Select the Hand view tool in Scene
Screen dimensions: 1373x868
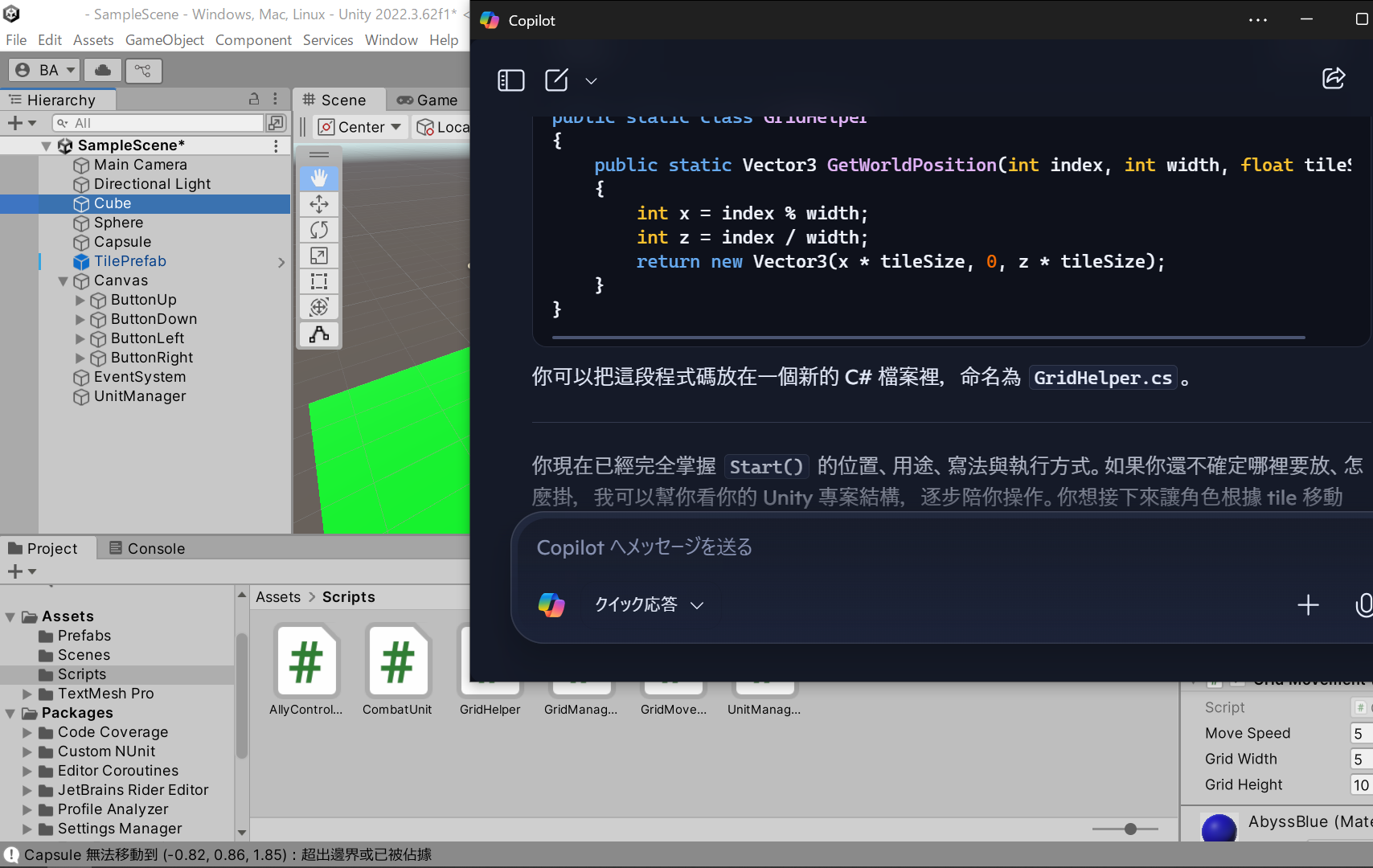coord(319,178)
